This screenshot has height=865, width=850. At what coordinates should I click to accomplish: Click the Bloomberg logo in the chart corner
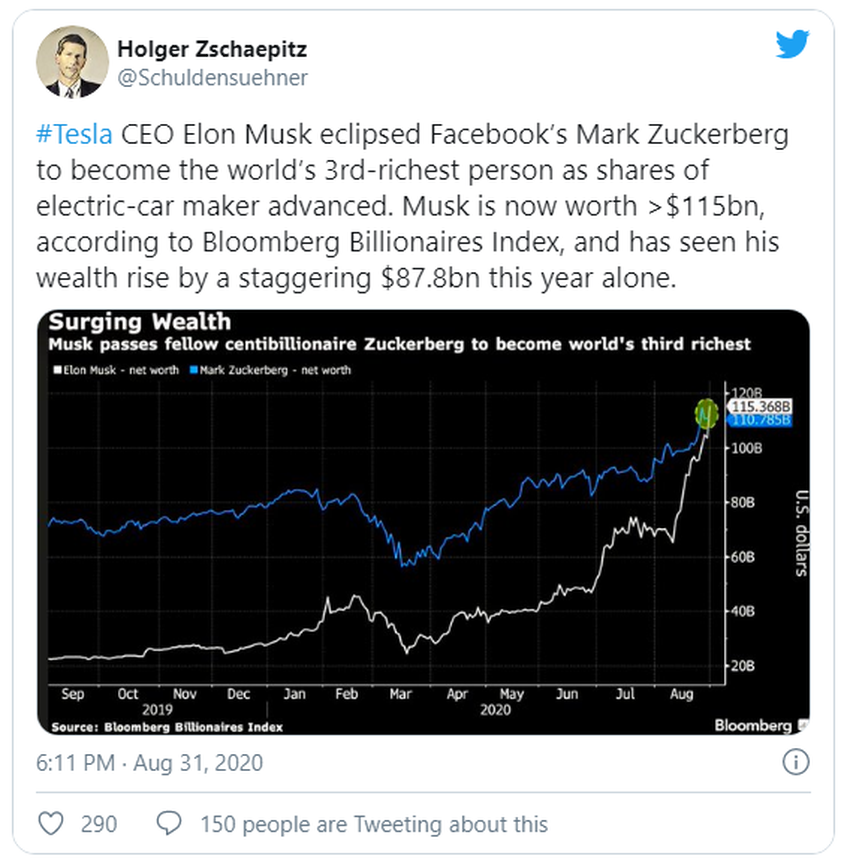coord(753,725)
